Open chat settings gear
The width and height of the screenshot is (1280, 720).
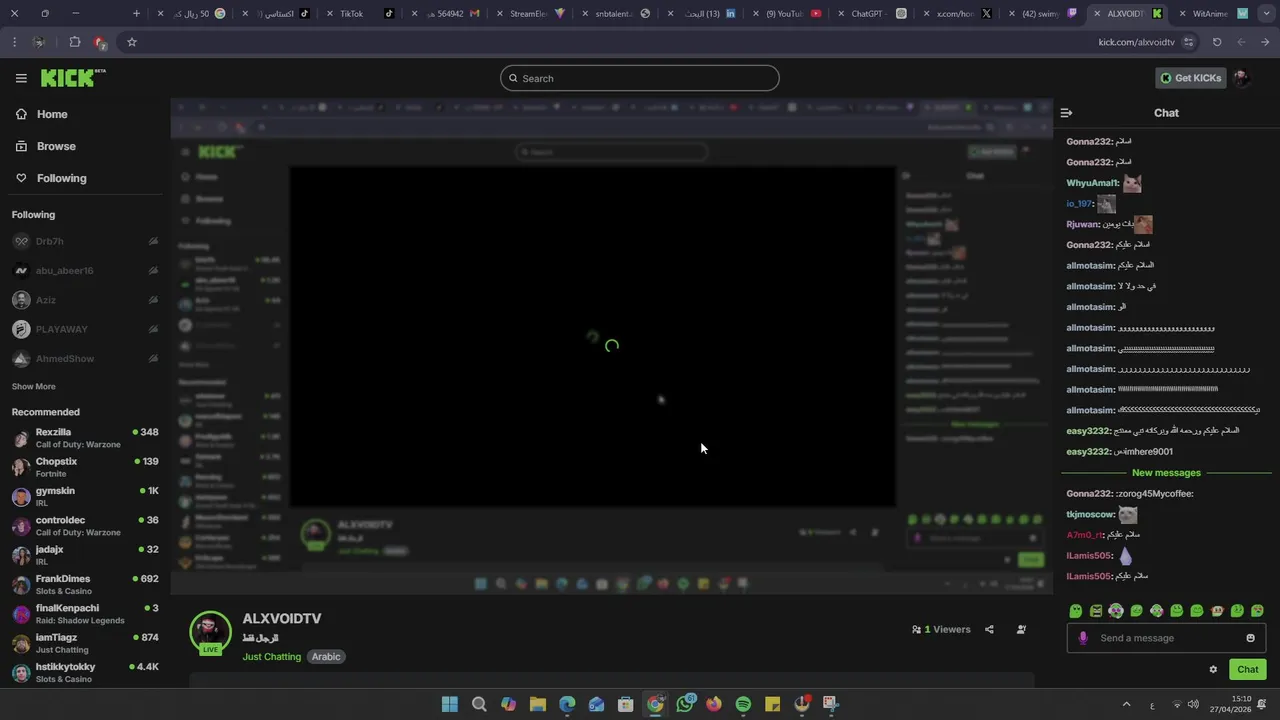[x=1213, y=670]
